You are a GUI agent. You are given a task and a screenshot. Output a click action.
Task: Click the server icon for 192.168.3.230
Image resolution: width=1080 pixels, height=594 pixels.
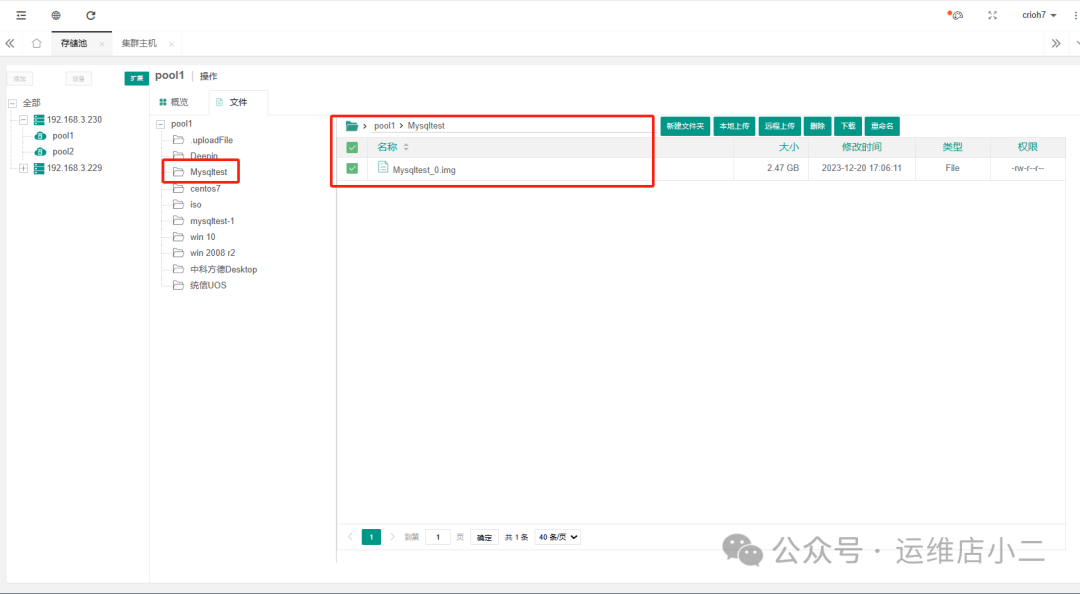point(39,120)
